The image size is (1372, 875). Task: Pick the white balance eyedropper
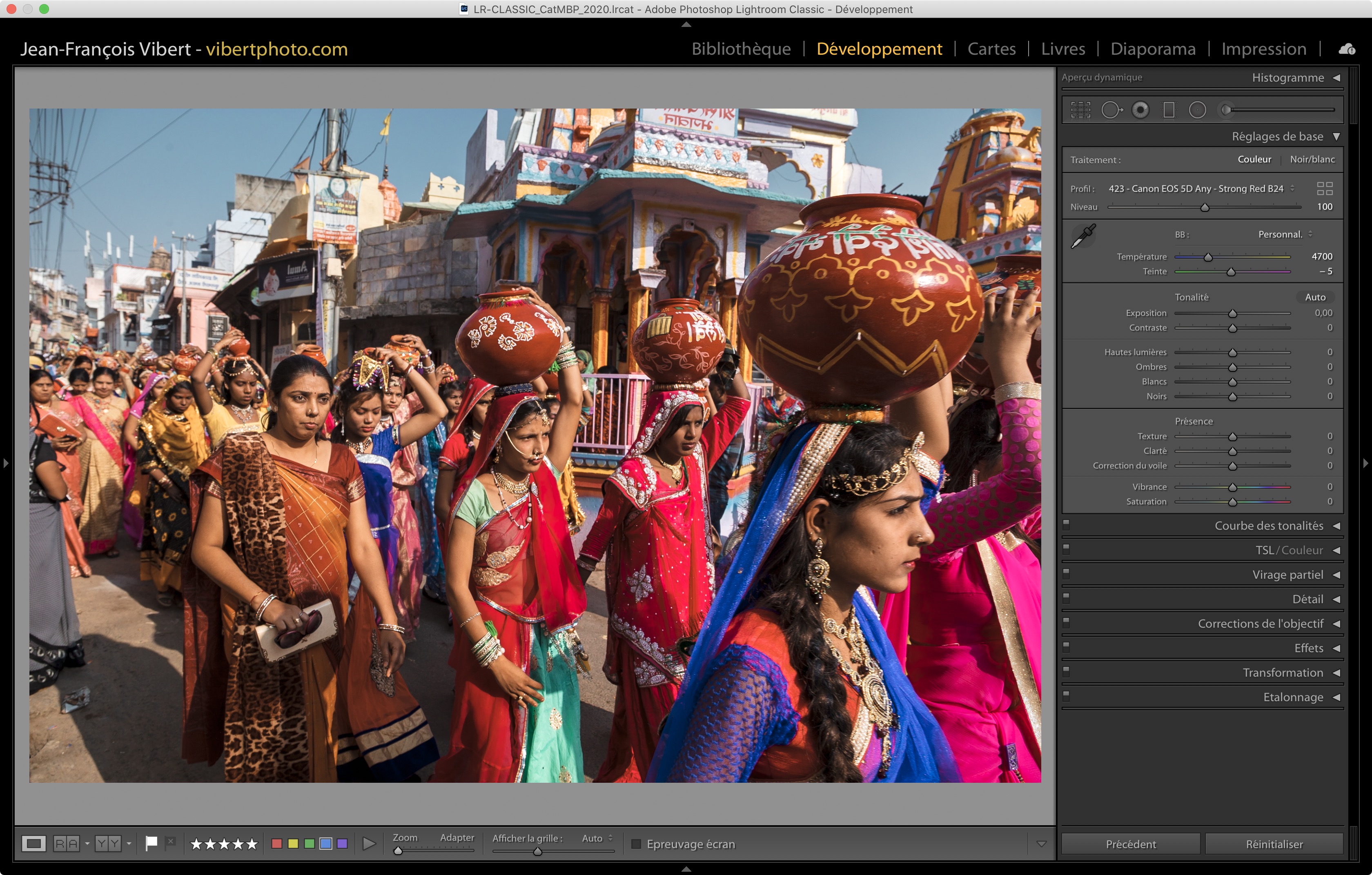1083,235
